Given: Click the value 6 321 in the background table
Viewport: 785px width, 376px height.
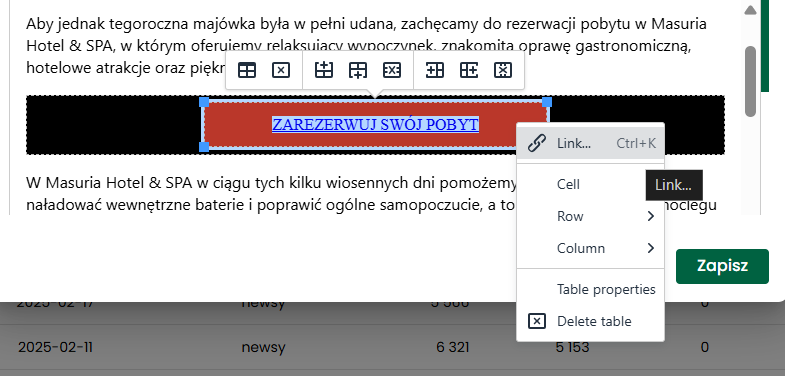Looking at the screenshot, I should click(x=453, y=347).
